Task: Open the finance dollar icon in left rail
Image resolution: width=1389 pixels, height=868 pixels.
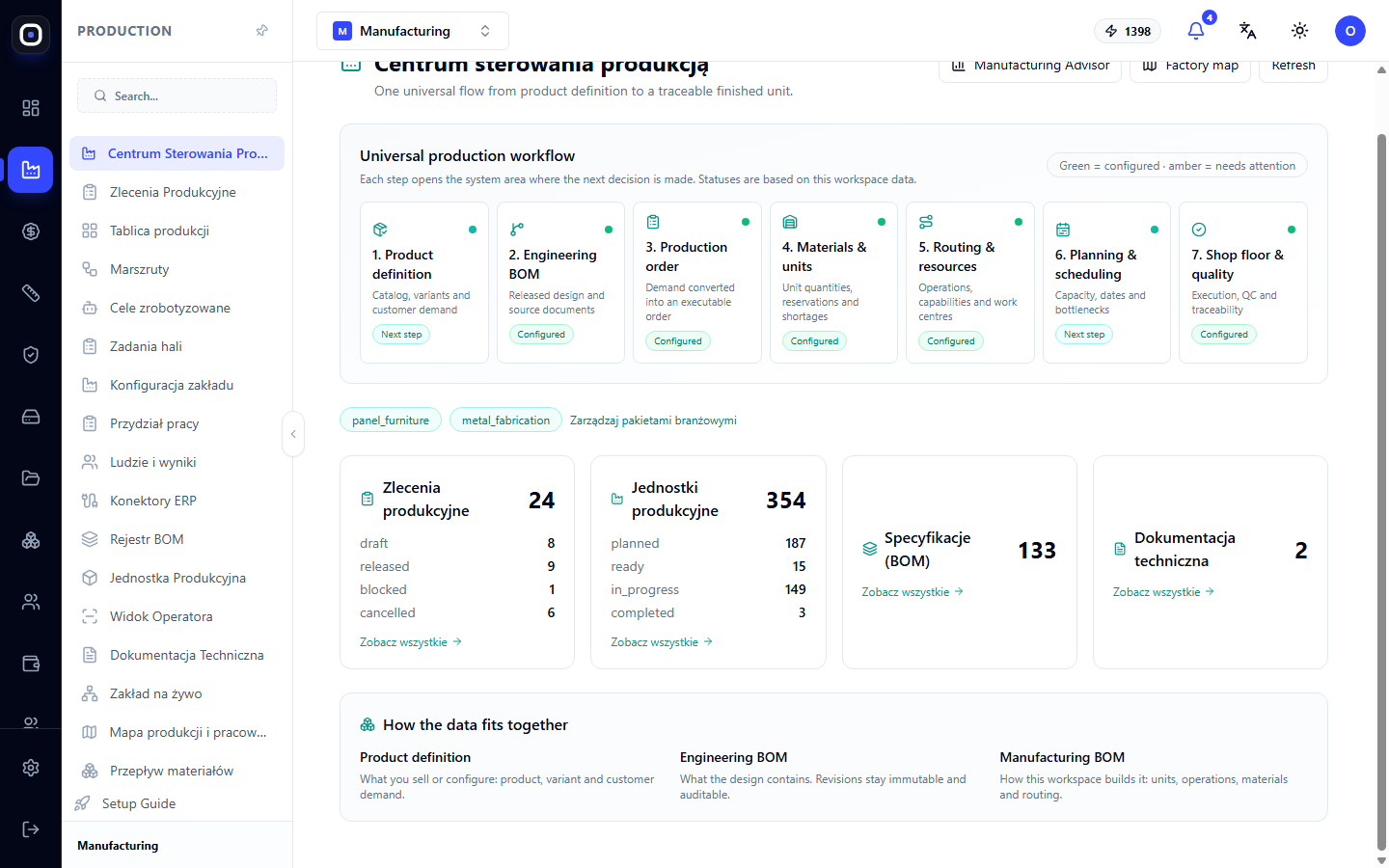Action: point(31,231)
